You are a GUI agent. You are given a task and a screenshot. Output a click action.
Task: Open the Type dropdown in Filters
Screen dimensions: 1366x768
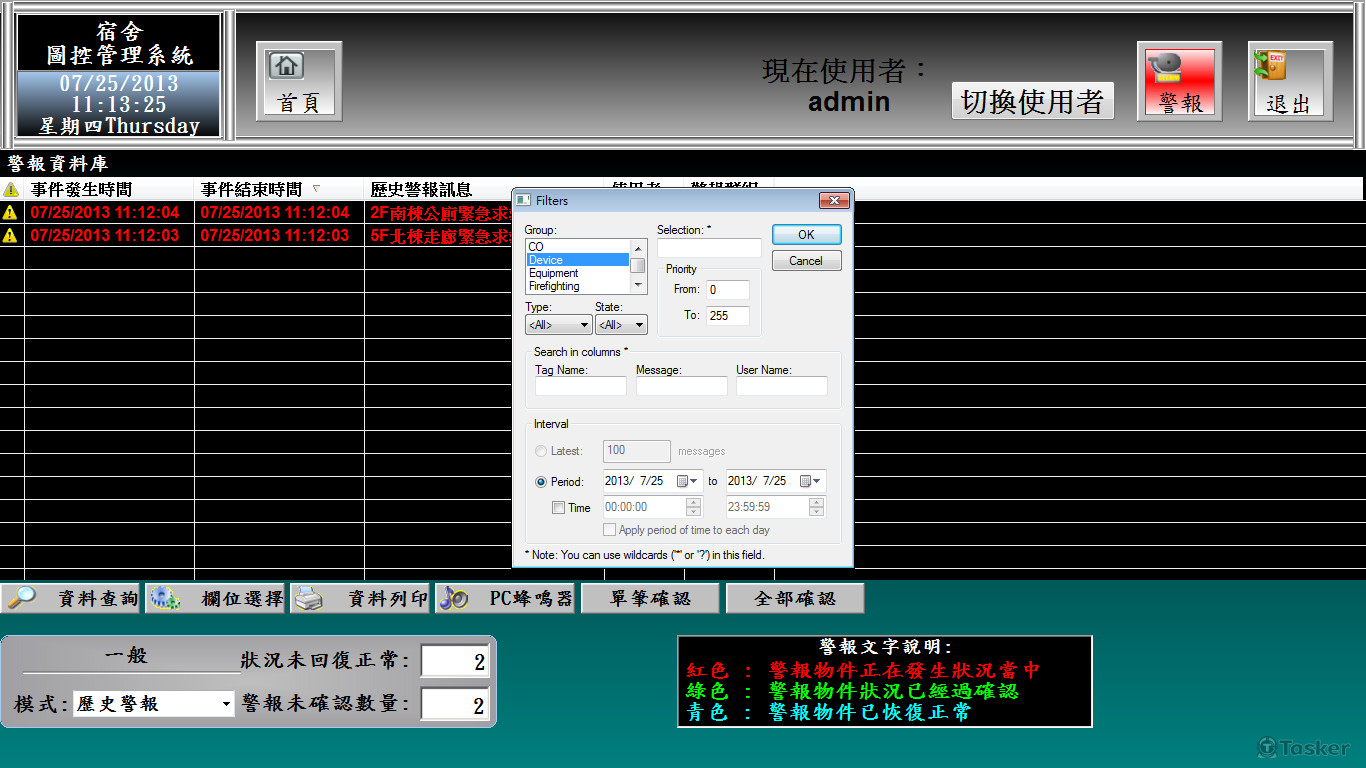[558, 325]
